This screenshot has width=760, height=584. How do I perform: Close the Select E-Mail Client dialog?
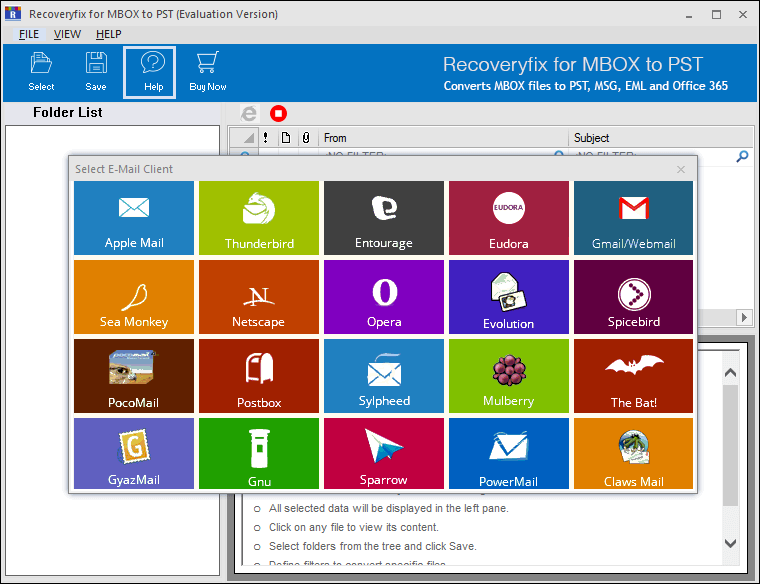coord(681,169)
